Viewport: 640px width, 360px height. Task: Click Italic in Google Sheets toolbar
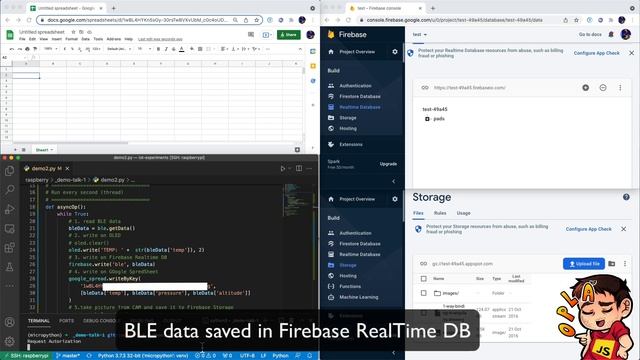coord(166,49)
